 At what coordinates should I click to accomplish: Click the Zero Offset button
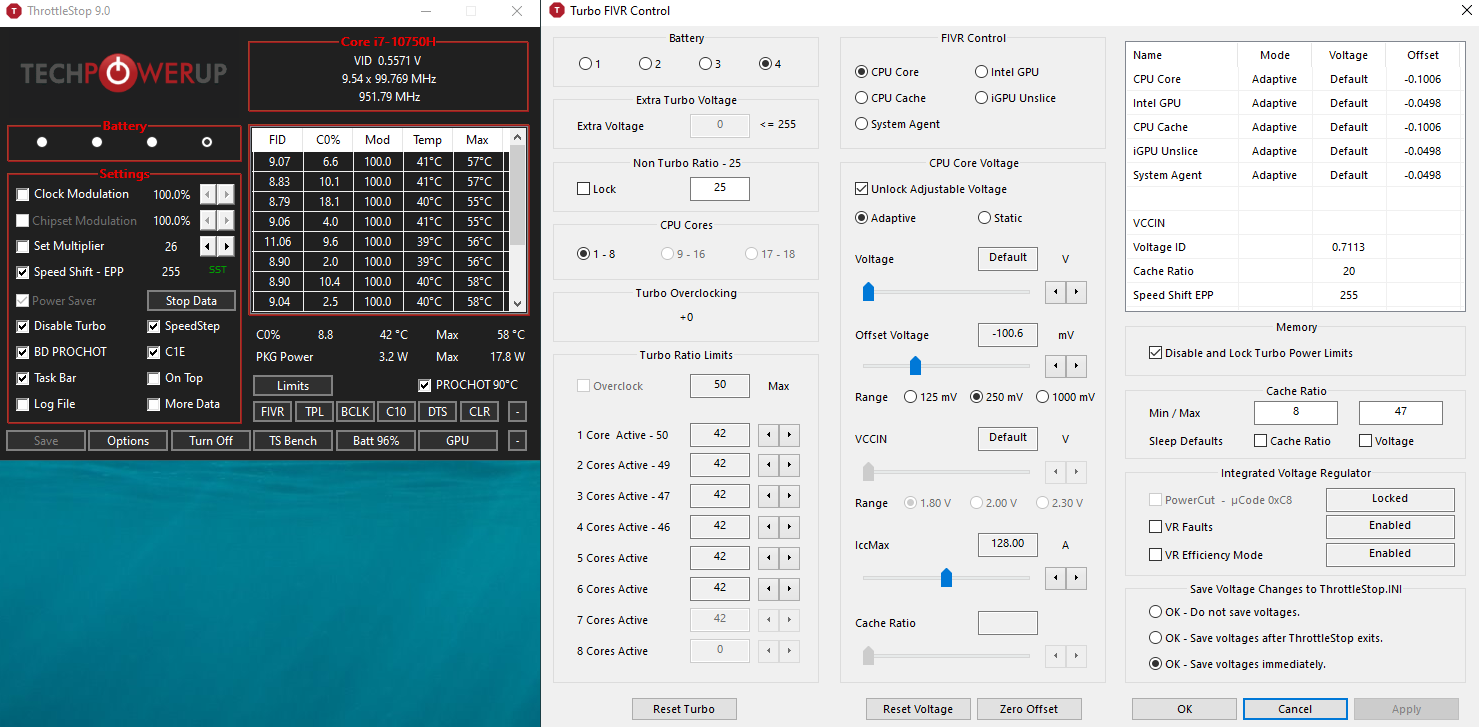pyautogui.click(x=1029, y=709)
